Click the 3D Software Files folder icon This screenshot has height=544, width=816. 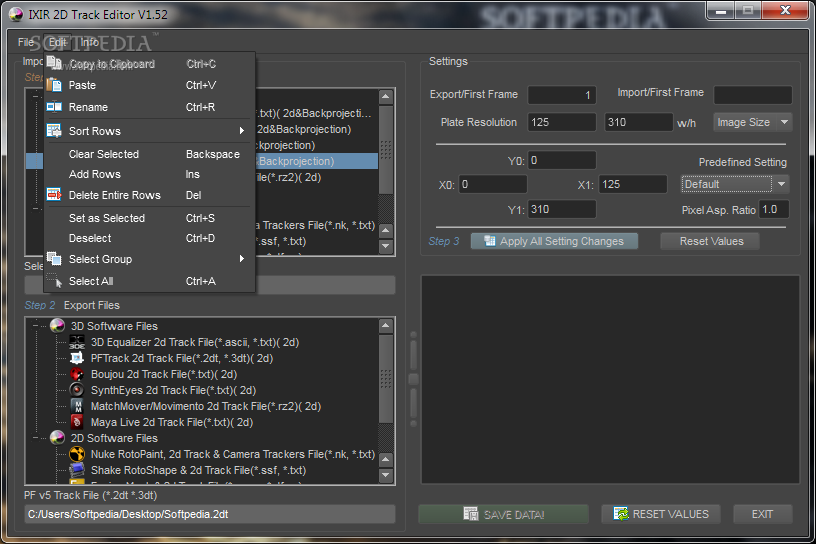[57, 326]
